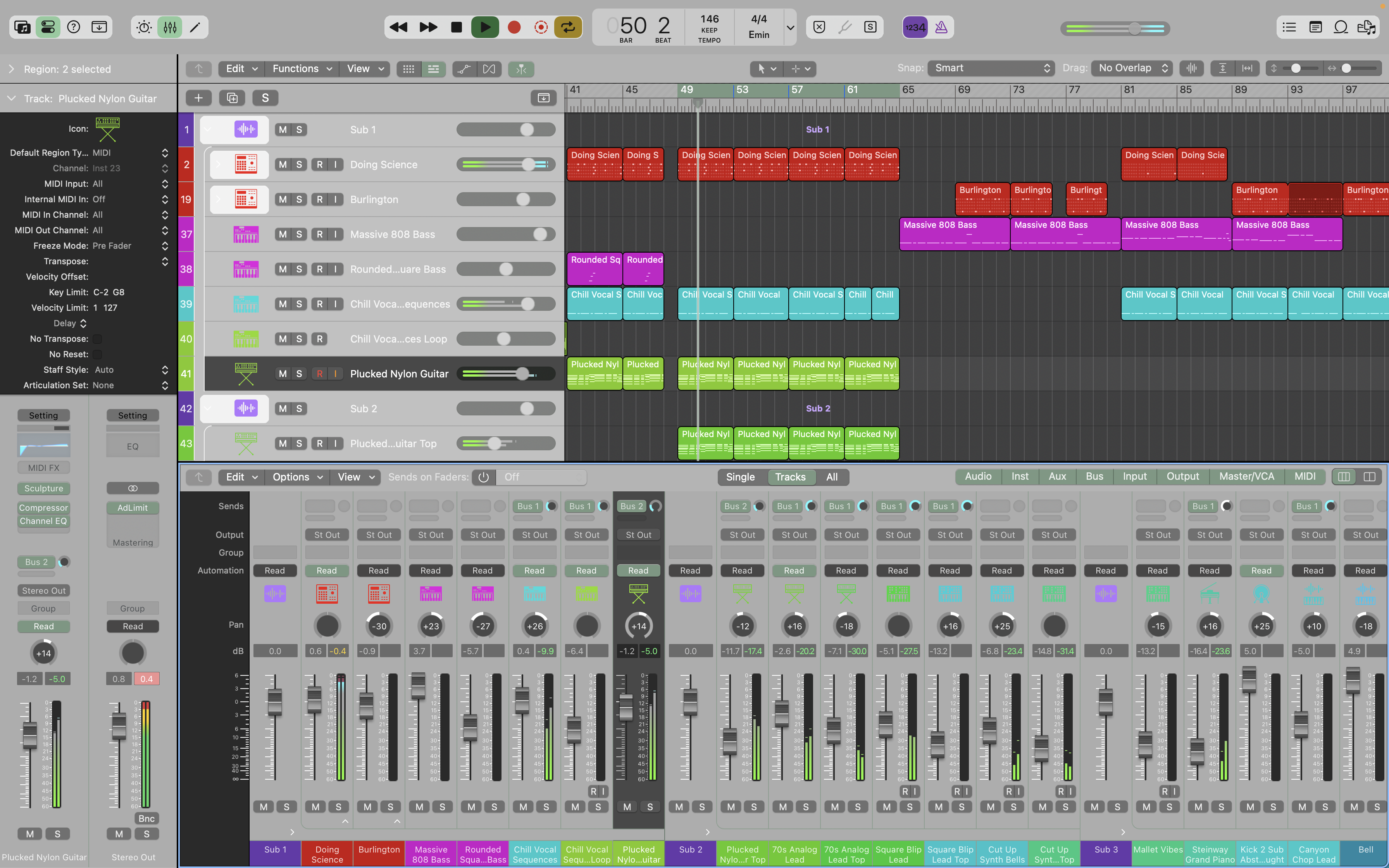
Task: Click the Bnc bounce button
Action: pos(146,819)
